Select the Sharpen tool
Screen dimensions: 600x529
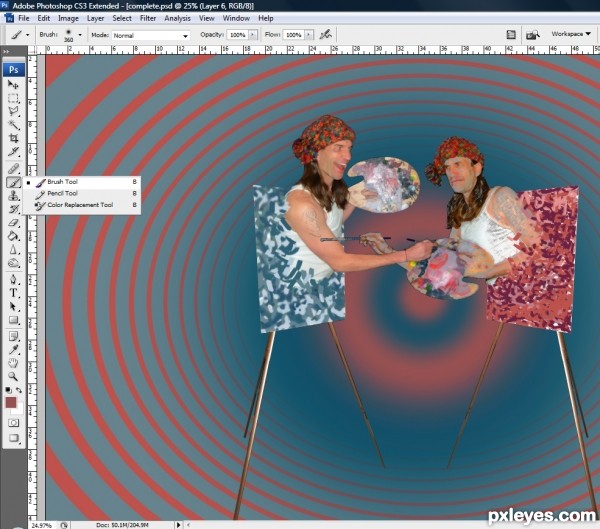[x=13, y=250]
